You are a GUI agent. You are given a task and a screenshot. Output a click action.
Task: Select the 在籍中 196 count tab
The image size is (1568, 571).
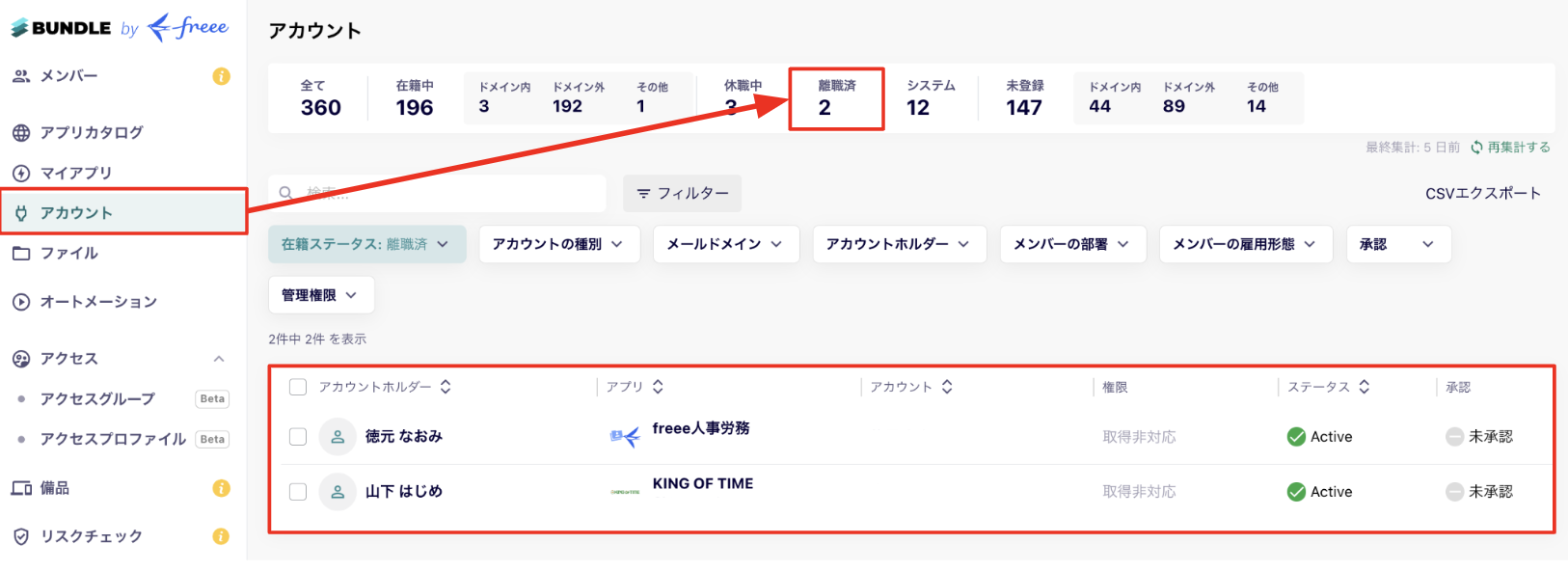(415, 97)
